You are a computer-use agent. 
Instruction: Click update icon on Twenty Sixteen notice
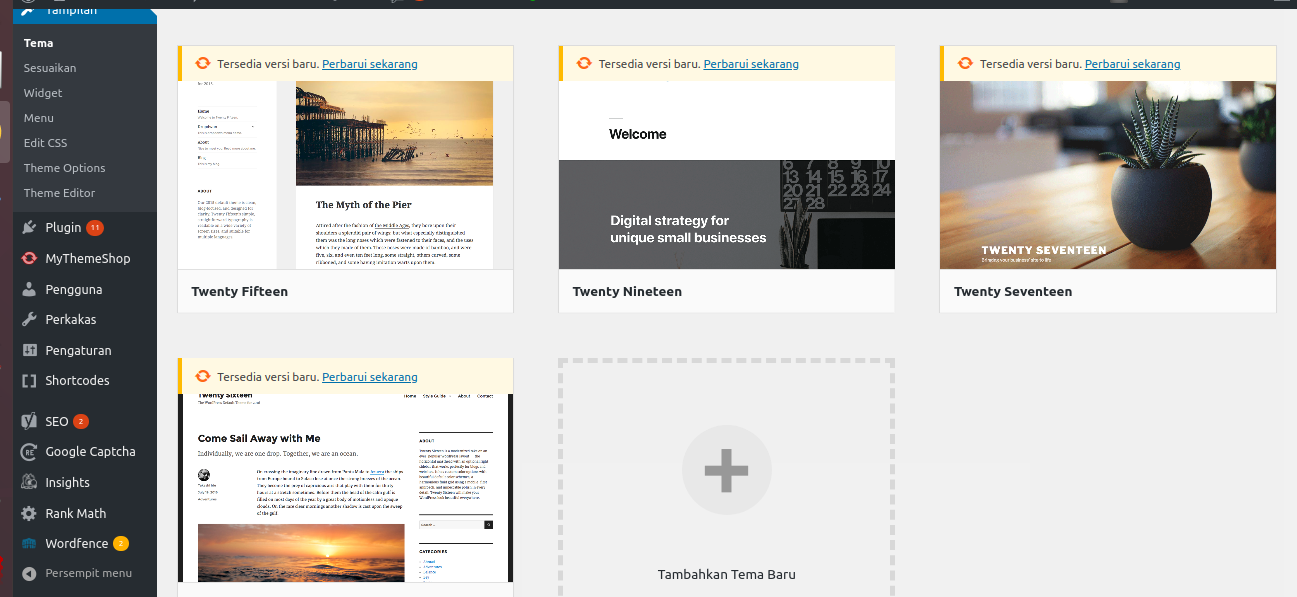point(203,376)
